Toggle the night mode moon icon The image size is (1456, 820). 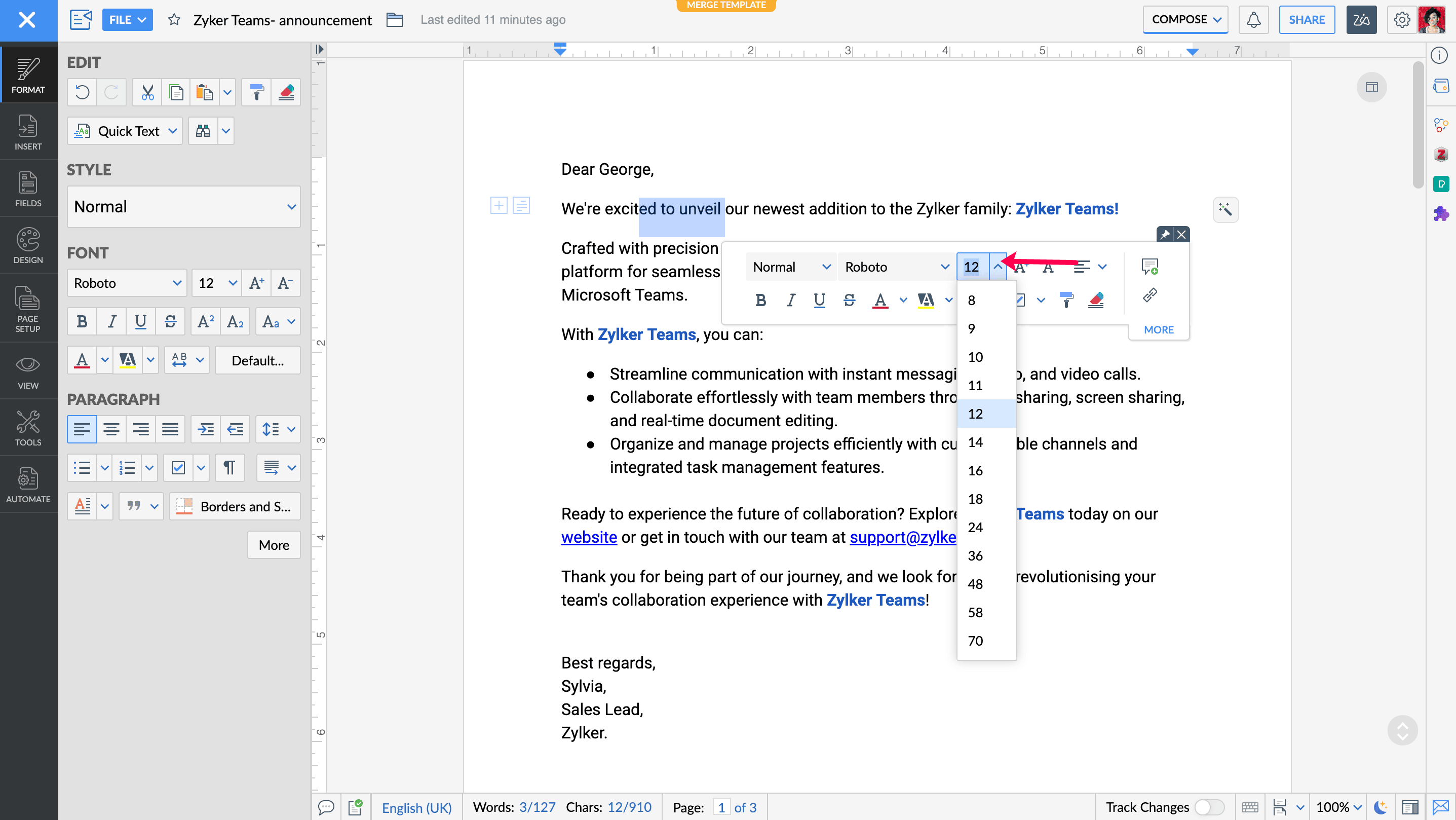click(x=1380, y=807)
